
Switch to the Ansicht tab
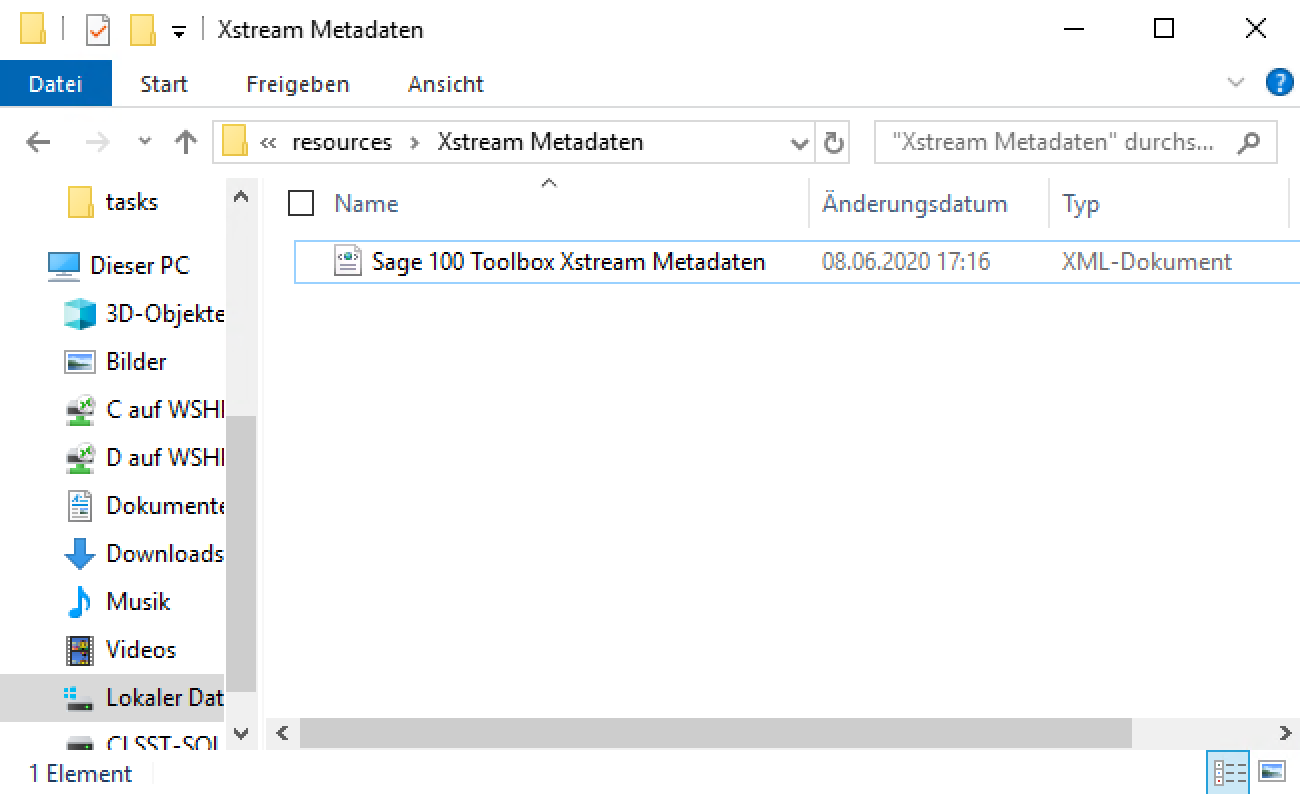pyautogui.click(x=445, y=84)
